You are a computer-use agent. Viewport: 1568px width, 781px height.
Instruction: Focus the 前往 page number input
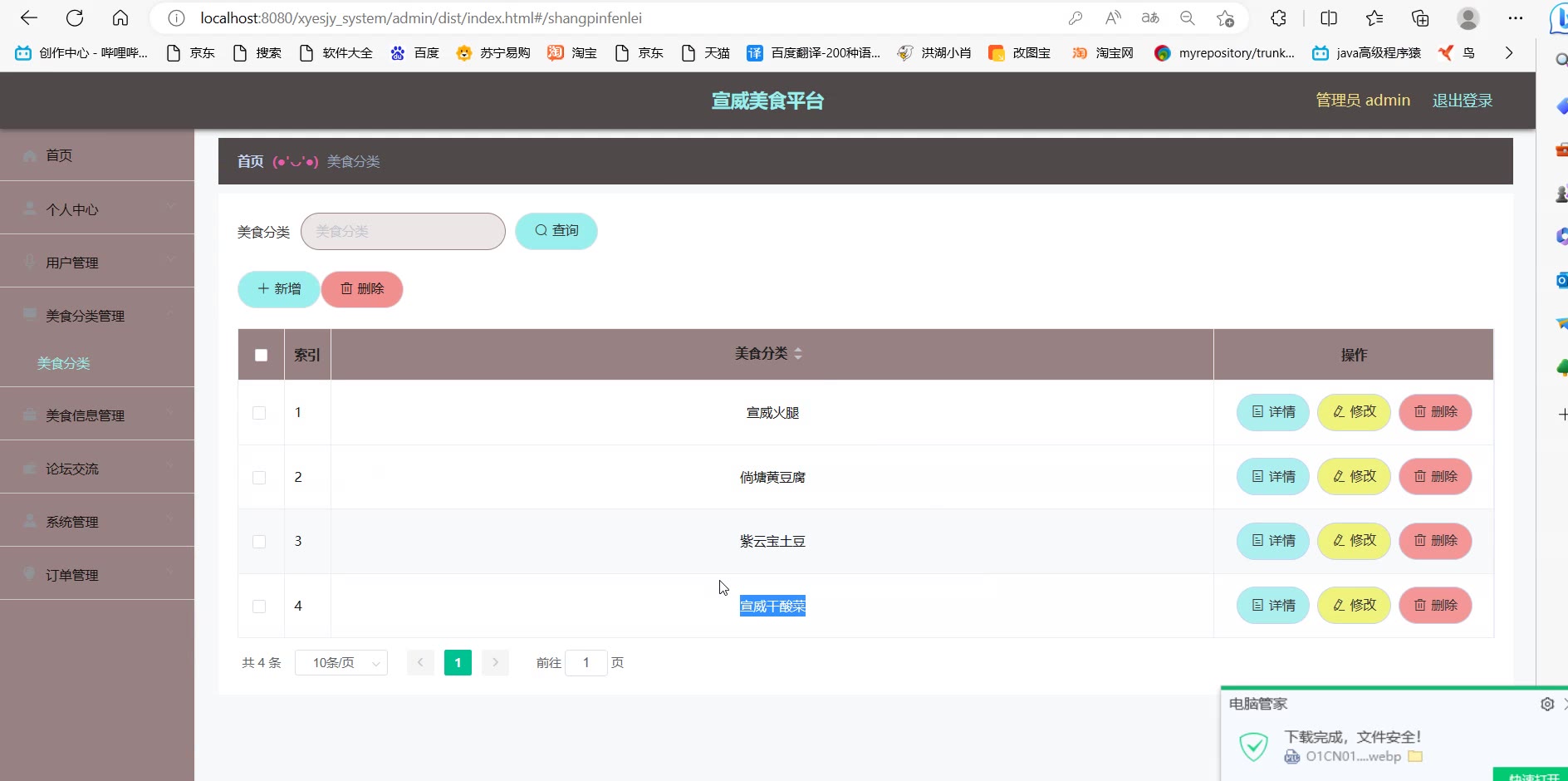[x=586, y=663]
